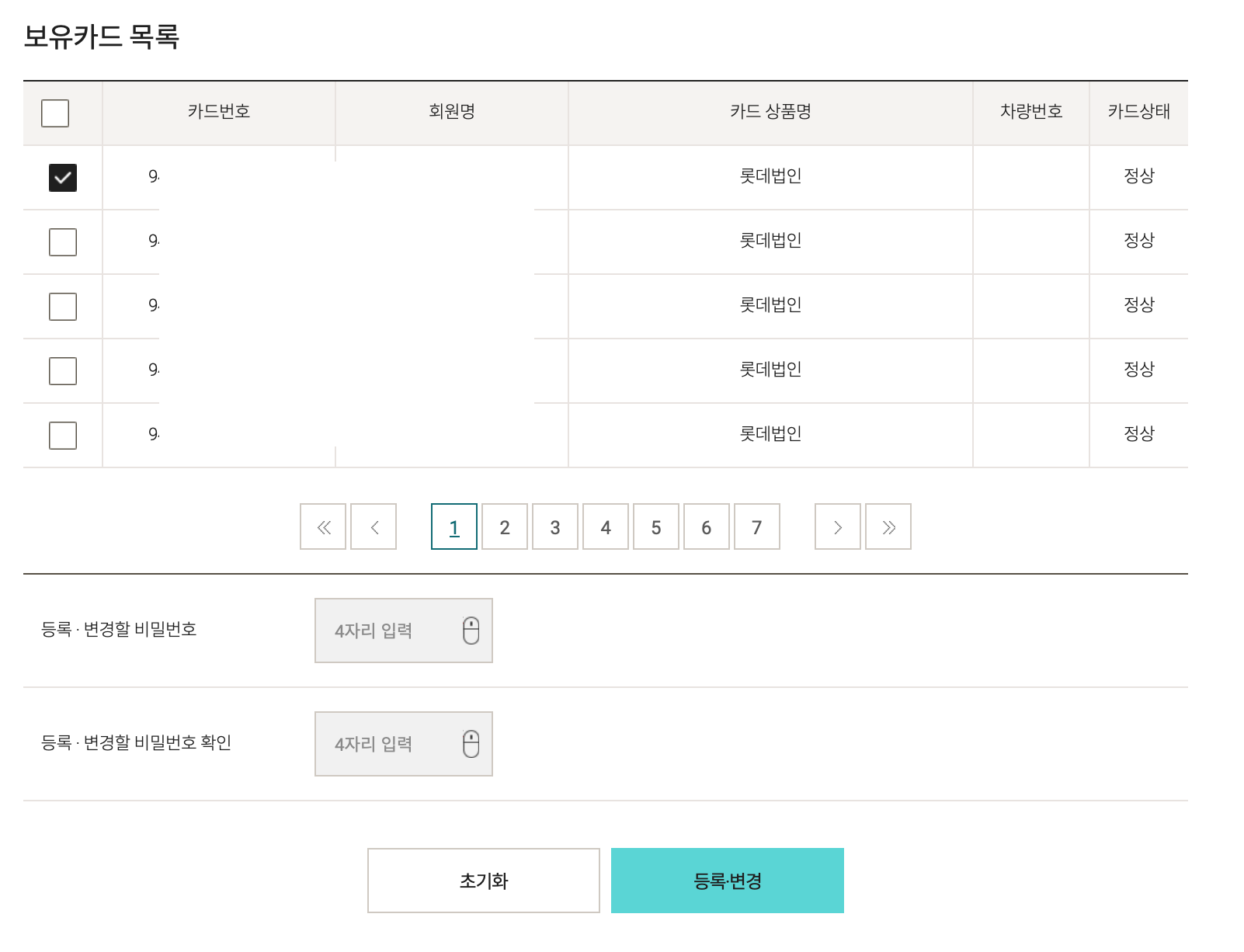The height and width of the screenshot is (952, 1244).
Task: Uncheck the first card row checkbox
Action: (x=63, y=178)
